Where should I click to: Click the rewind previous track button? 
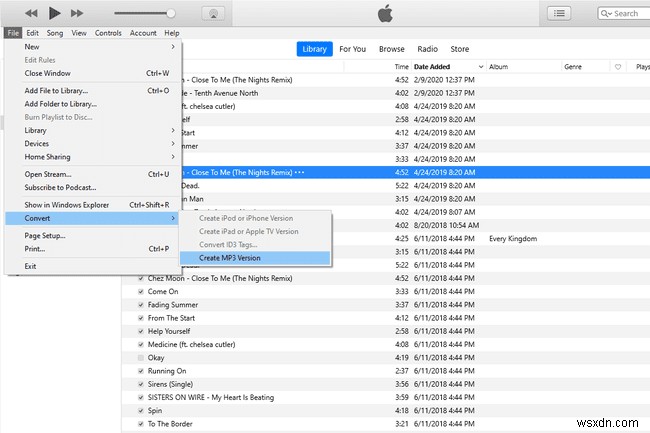(x=31, y=13)
